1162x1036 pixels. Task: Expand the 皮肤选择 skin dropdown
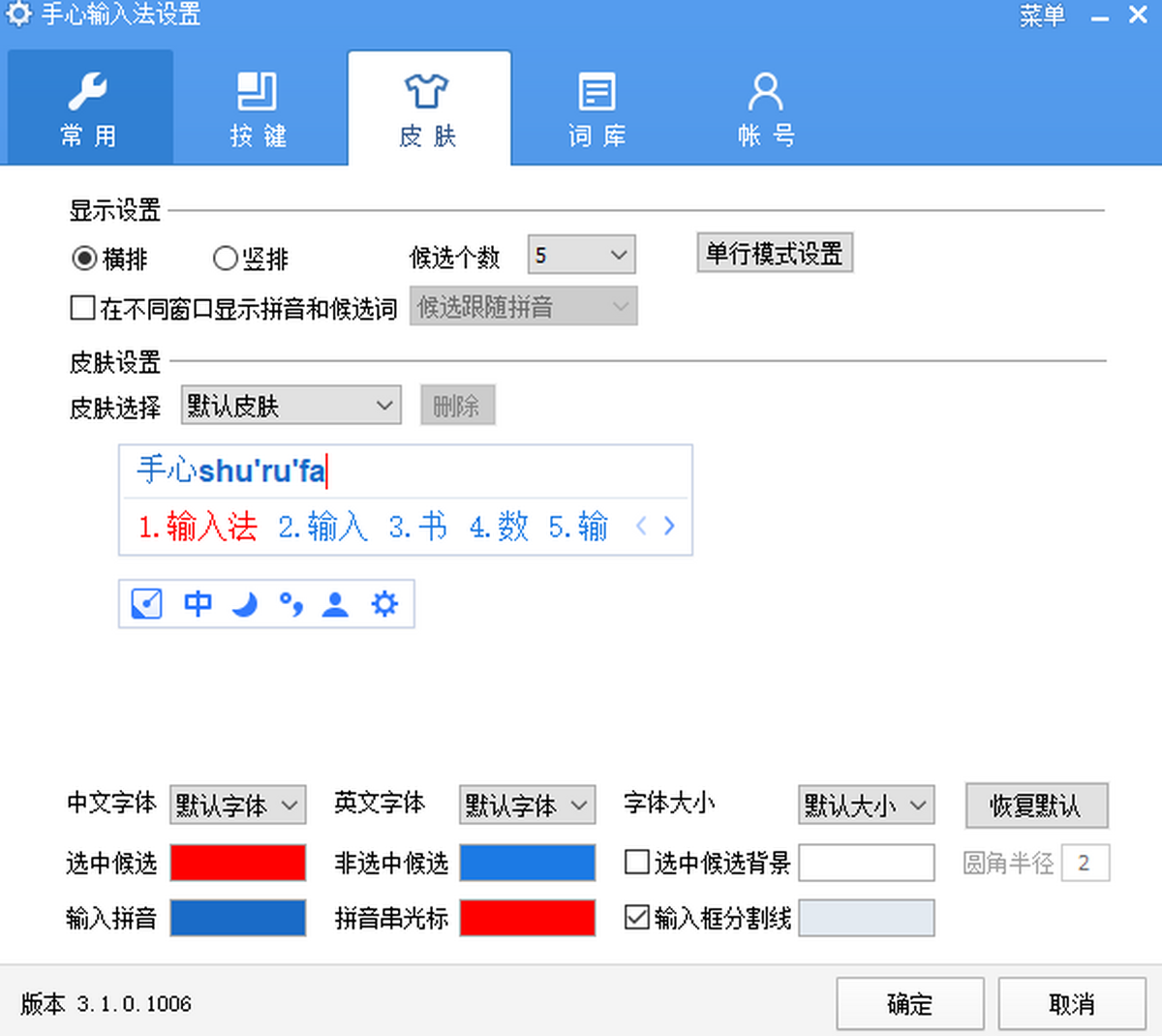pyautogui.click(x=290, y=406)
